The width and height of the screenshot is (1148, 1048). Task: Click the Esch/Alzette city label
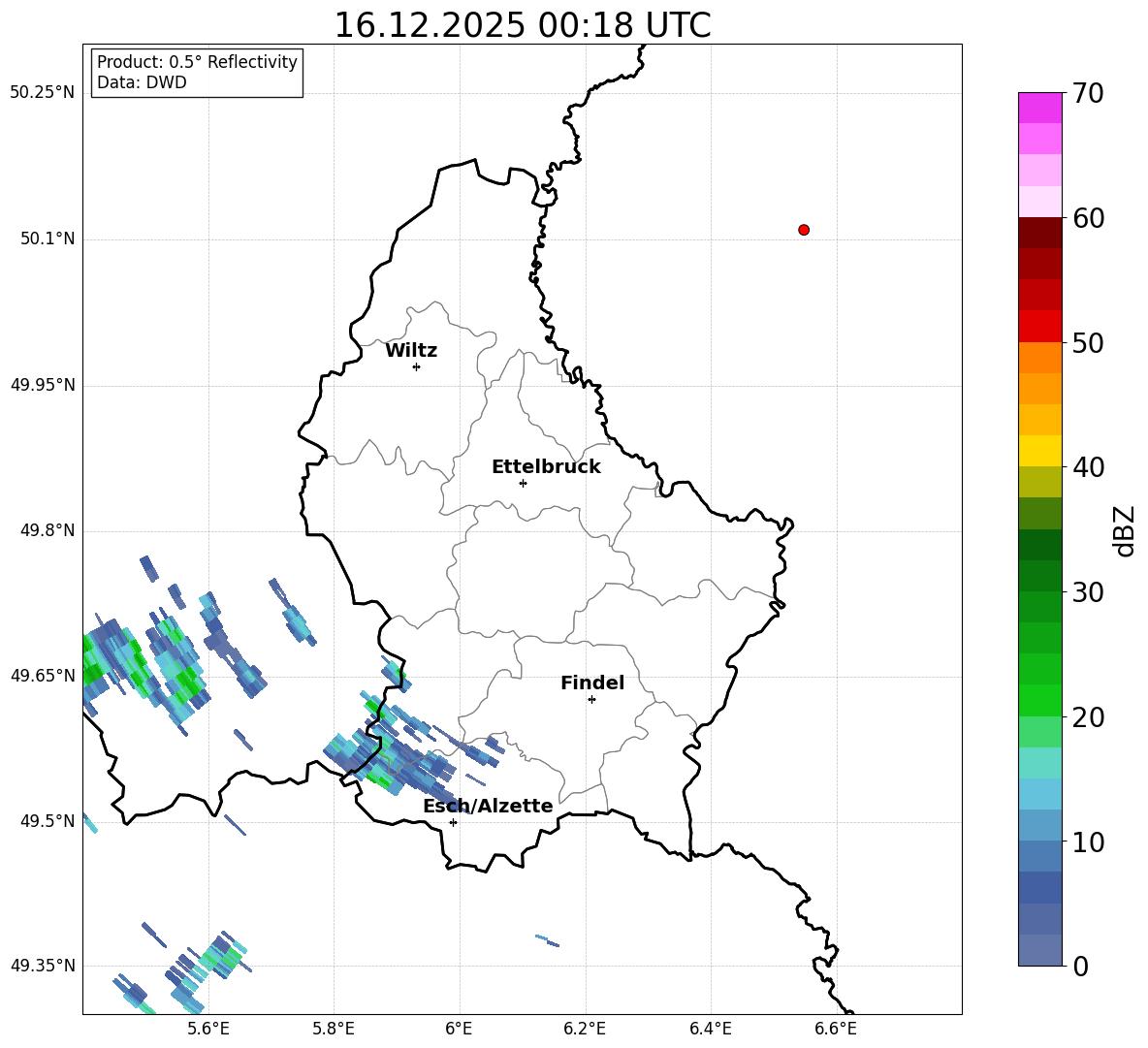pos(488,806)
